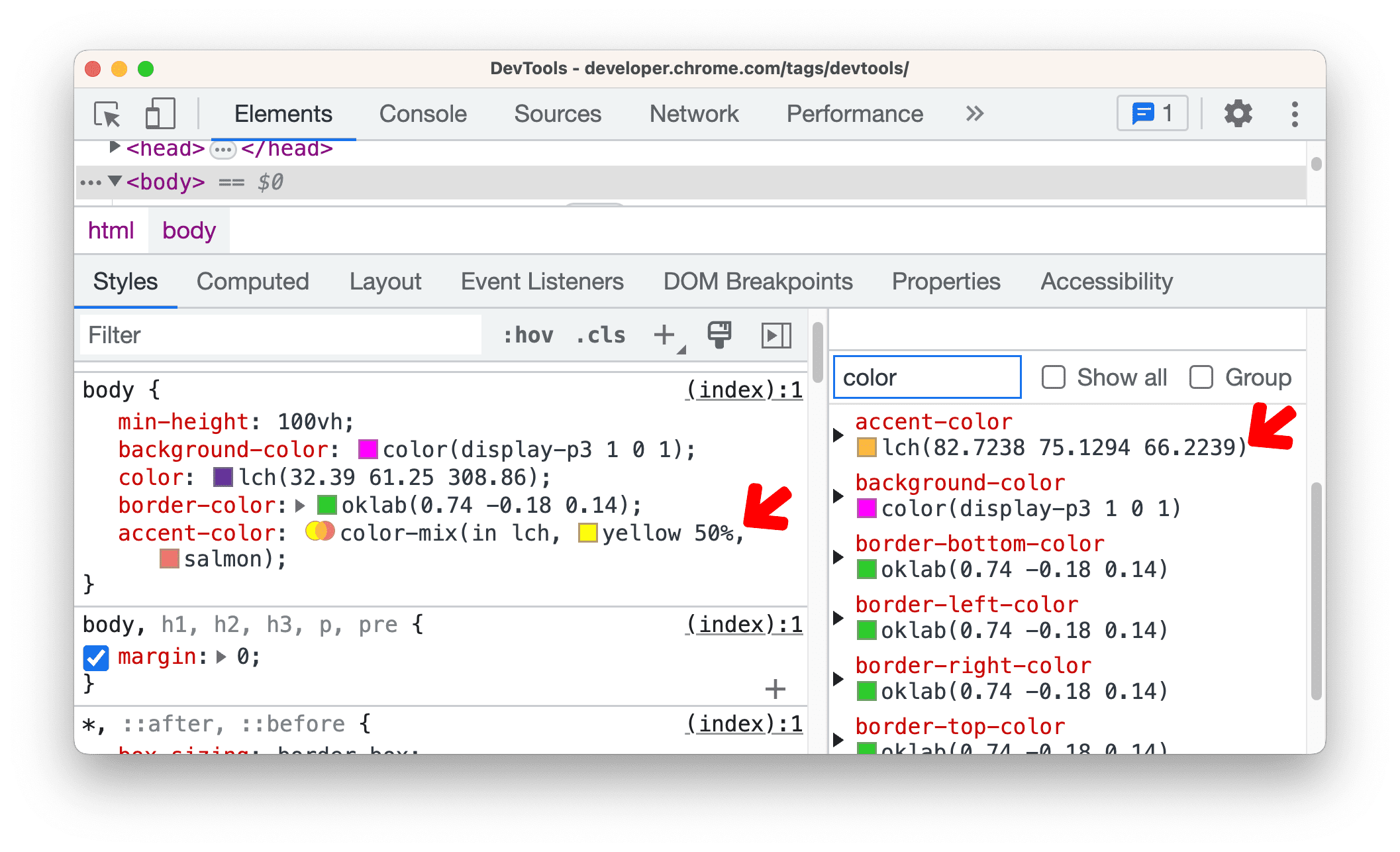Click the animation controls icon in Styles
The image size is (1400, 852).
(x=780, y=335)
